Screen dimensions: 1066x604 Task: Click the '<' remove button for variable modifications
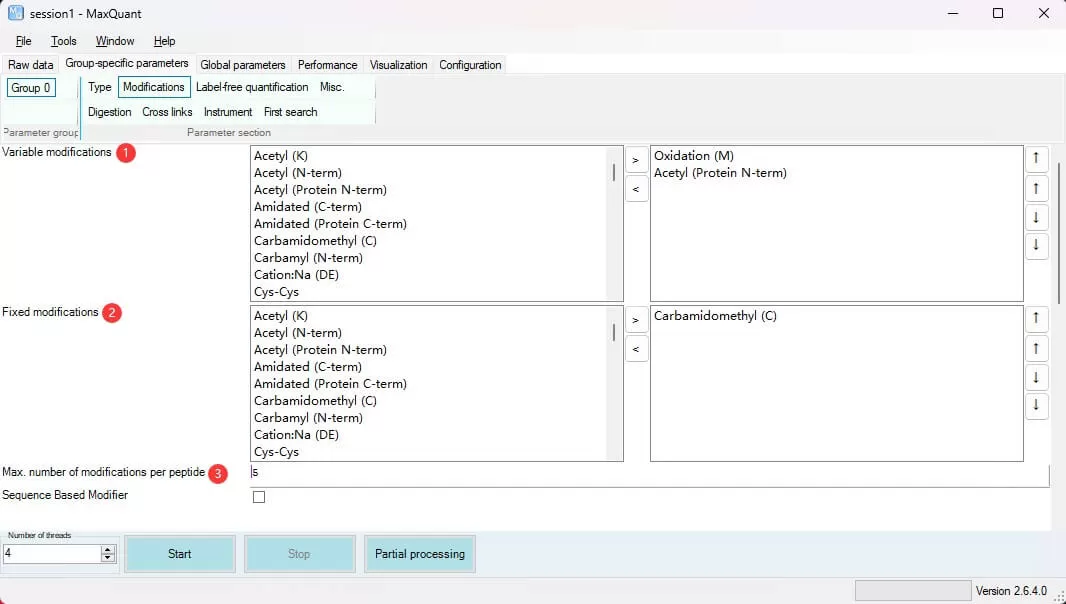pos(636,188)
